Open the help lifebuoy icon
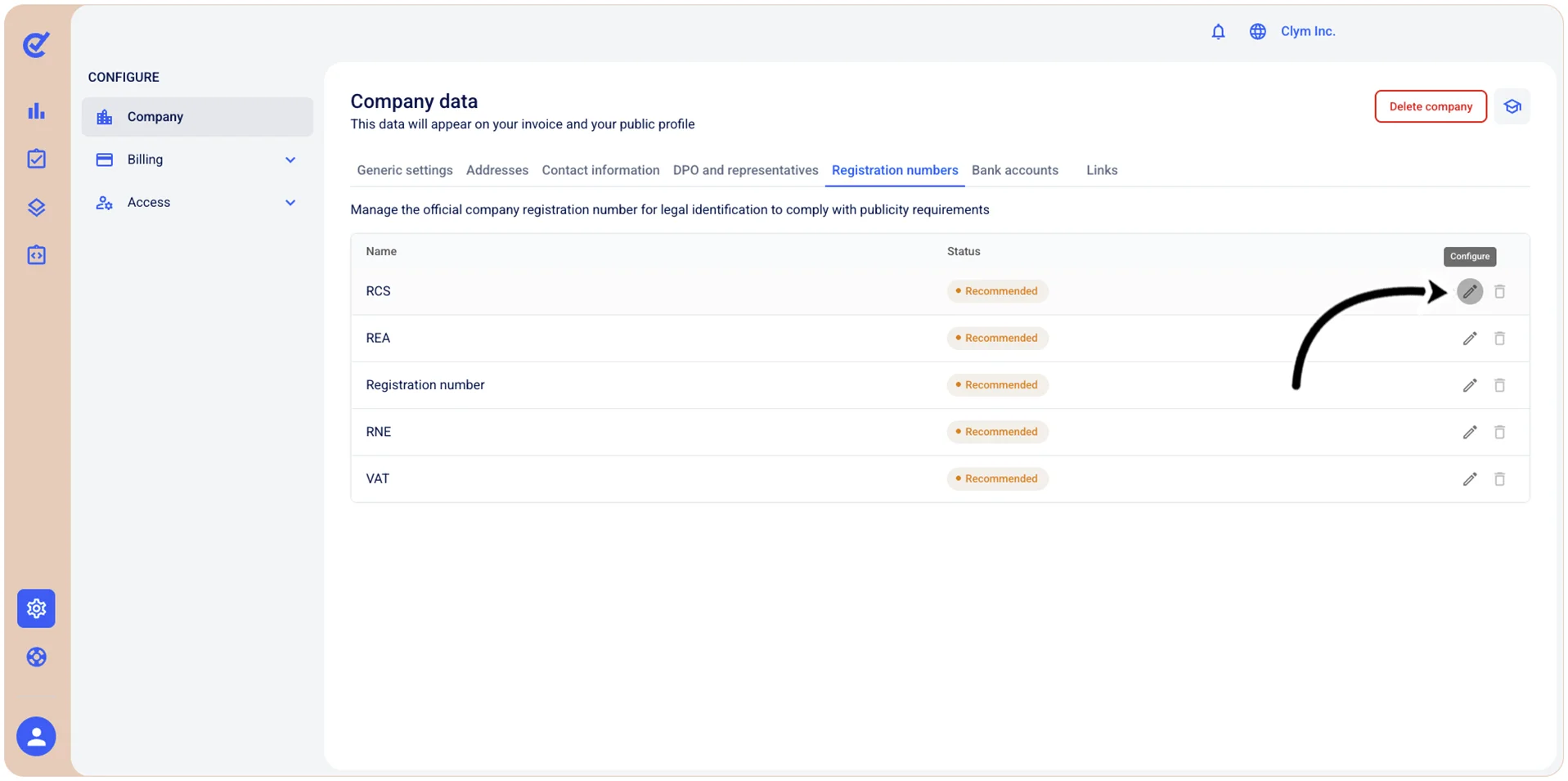The height and width of the screenshot is (781, 1568). click(36, 657)
